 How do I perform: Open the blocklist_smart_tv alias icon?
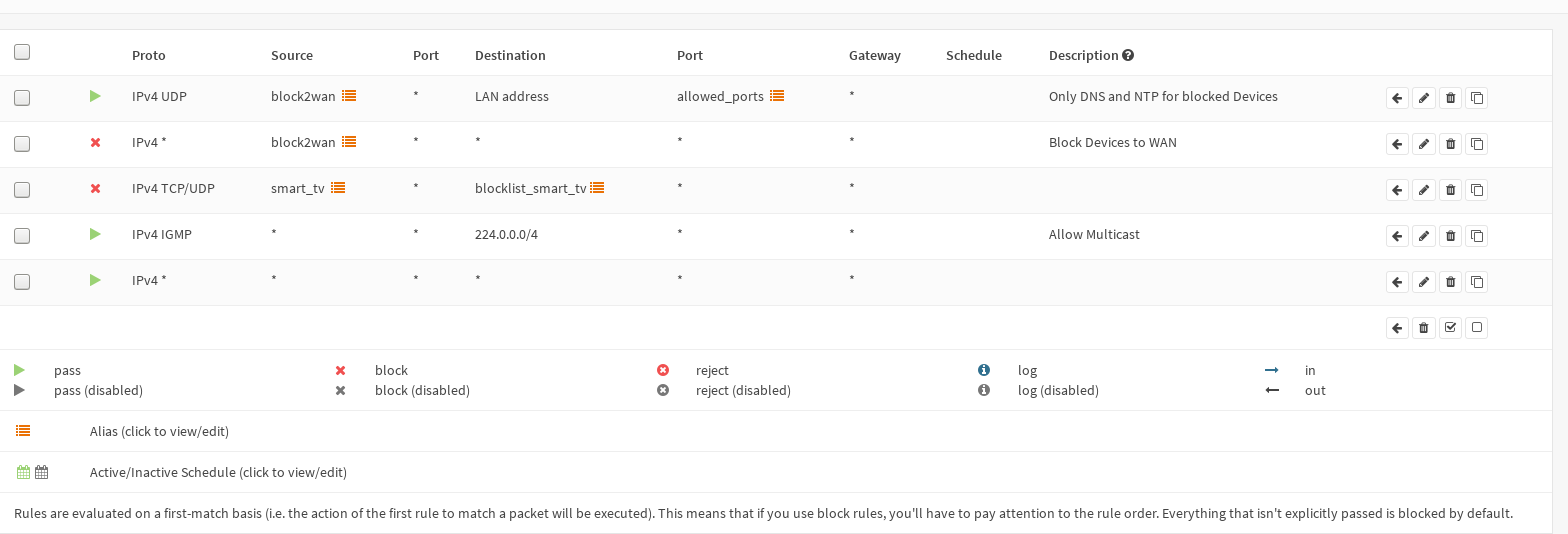[x=597, y=188]
